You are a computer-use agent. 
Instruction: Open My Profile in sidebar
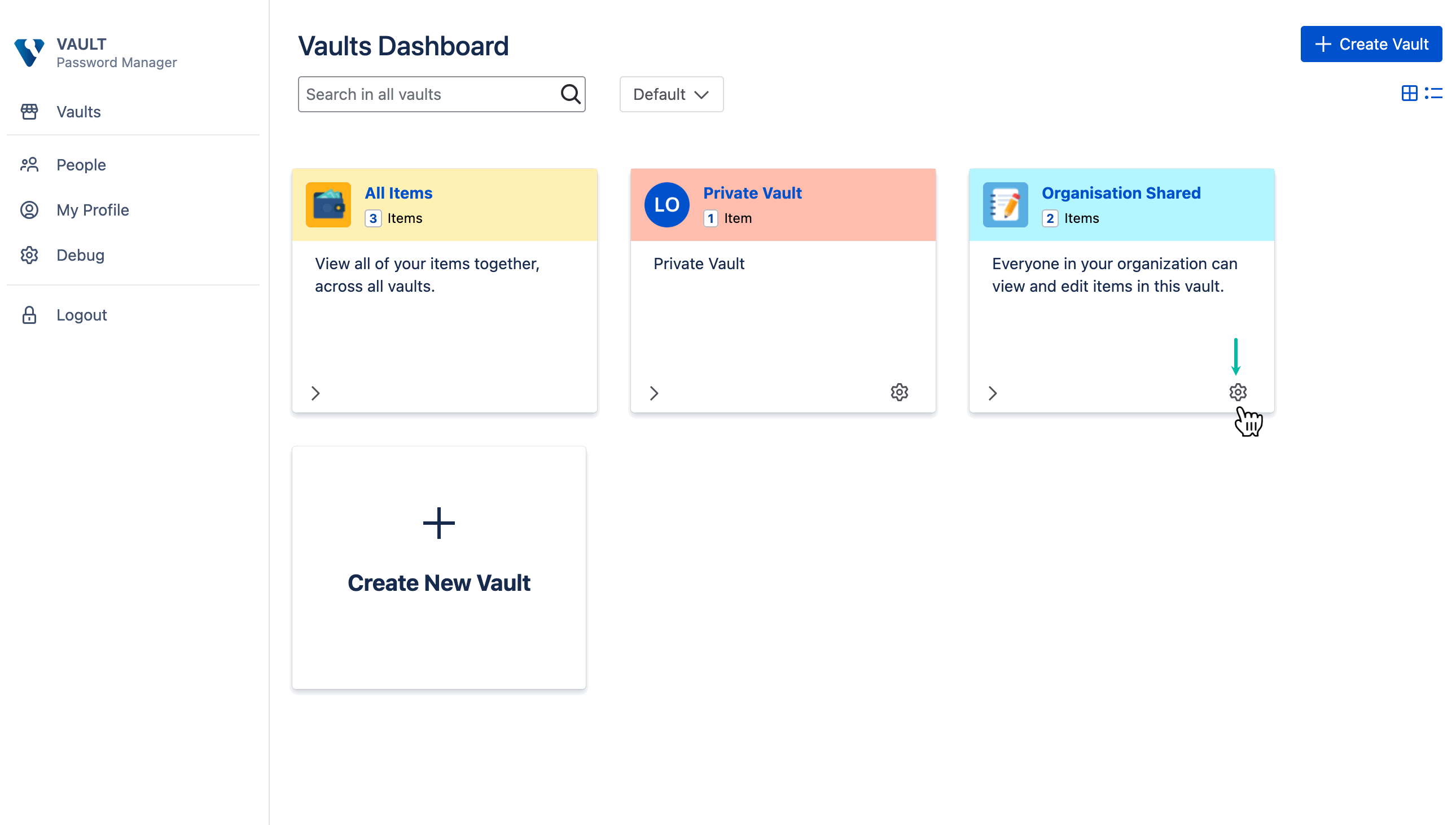point(93,210)
